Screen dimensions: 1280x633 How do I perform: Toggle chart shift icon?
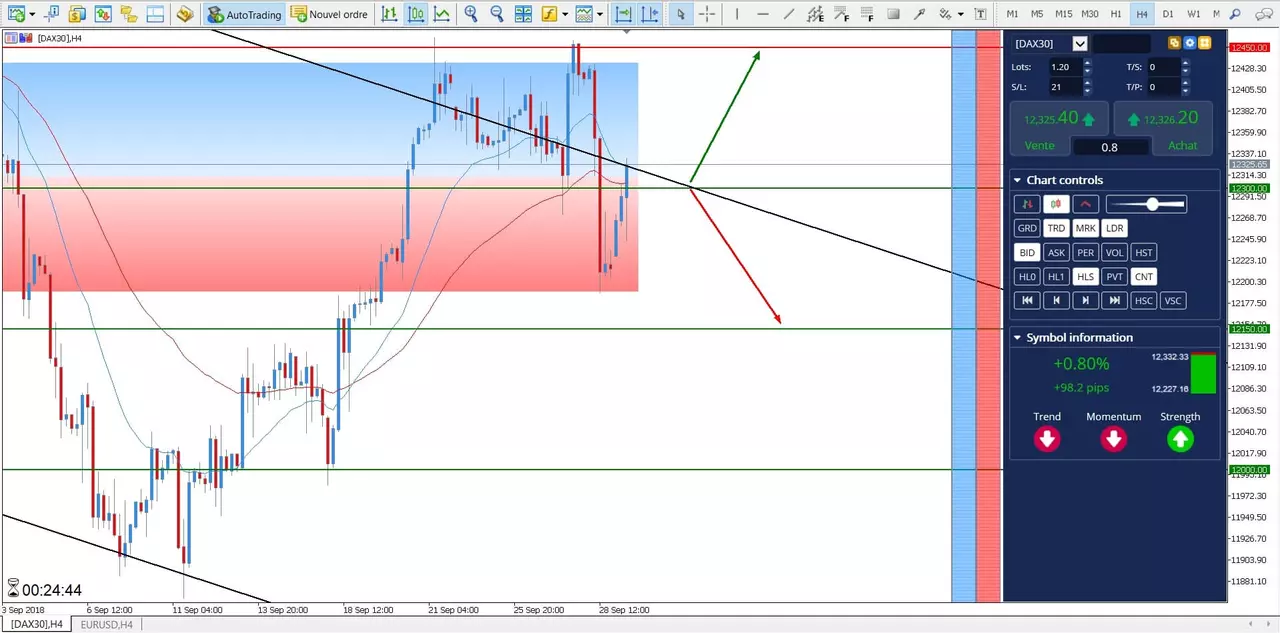coord(650,14)
